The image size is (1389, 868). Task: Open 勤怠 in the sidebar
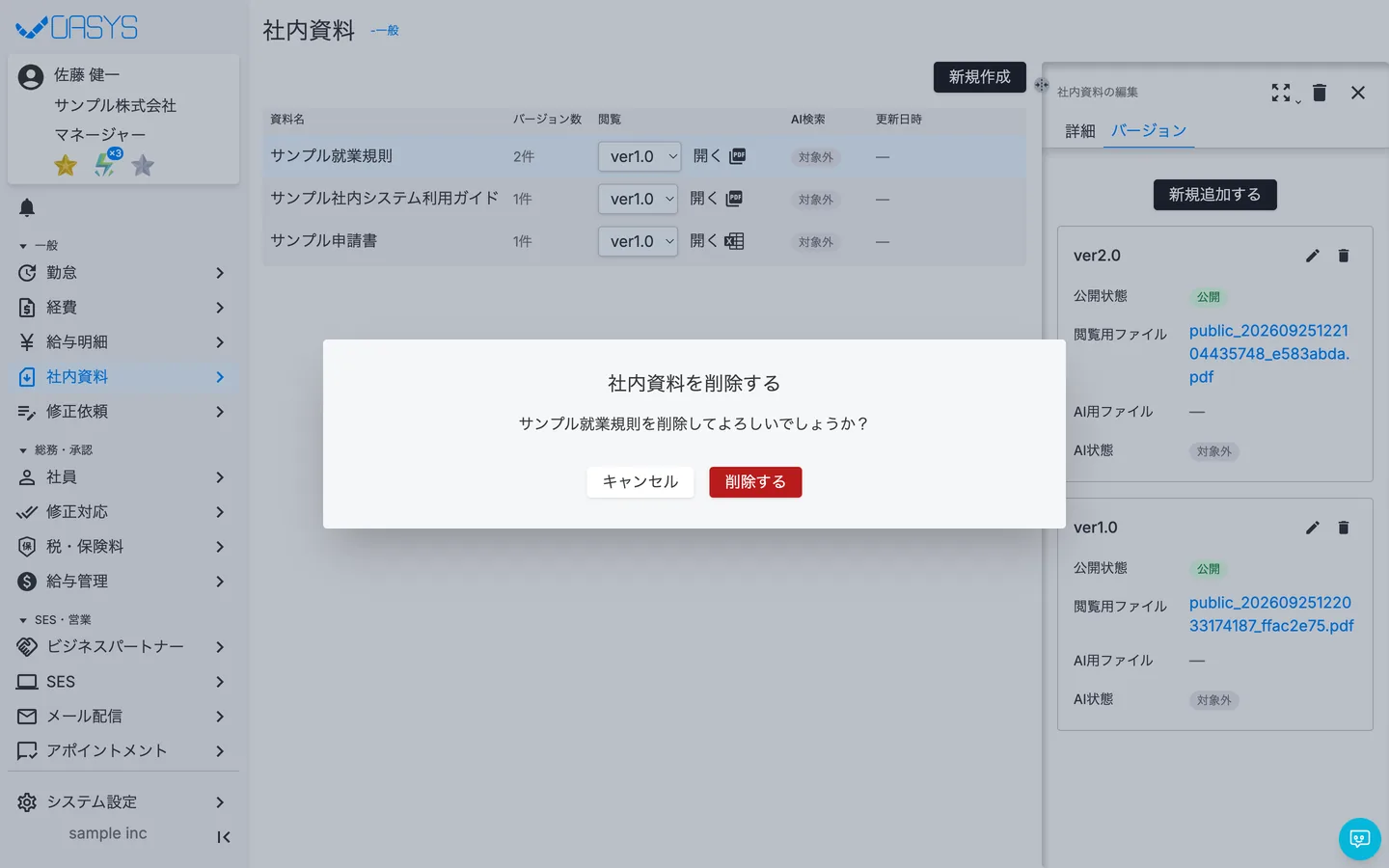tap(123, 273)
